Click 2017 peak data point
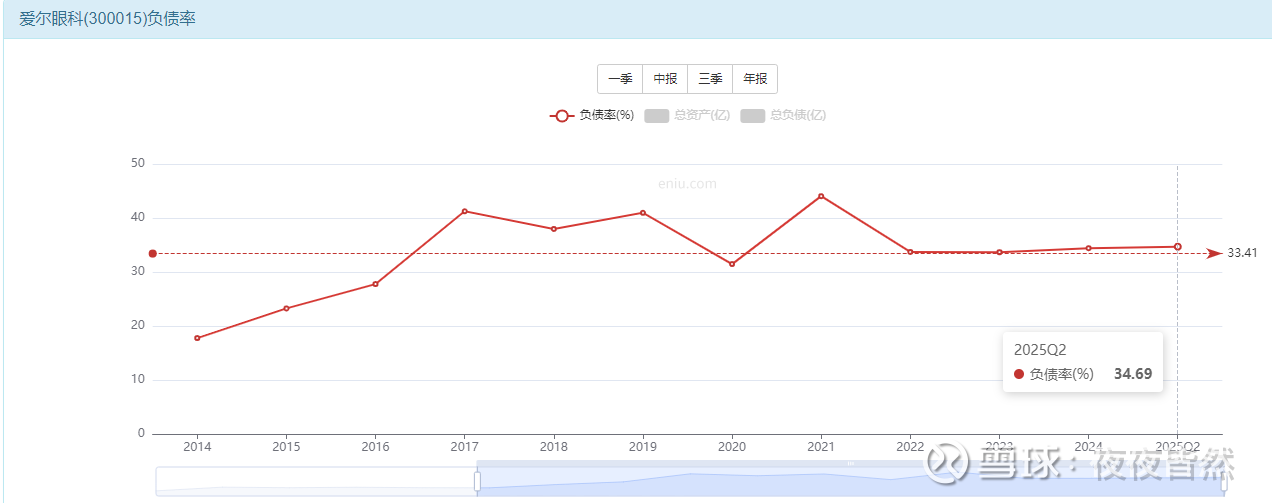This screenshot has width=1272, height=503. point(464,211)
